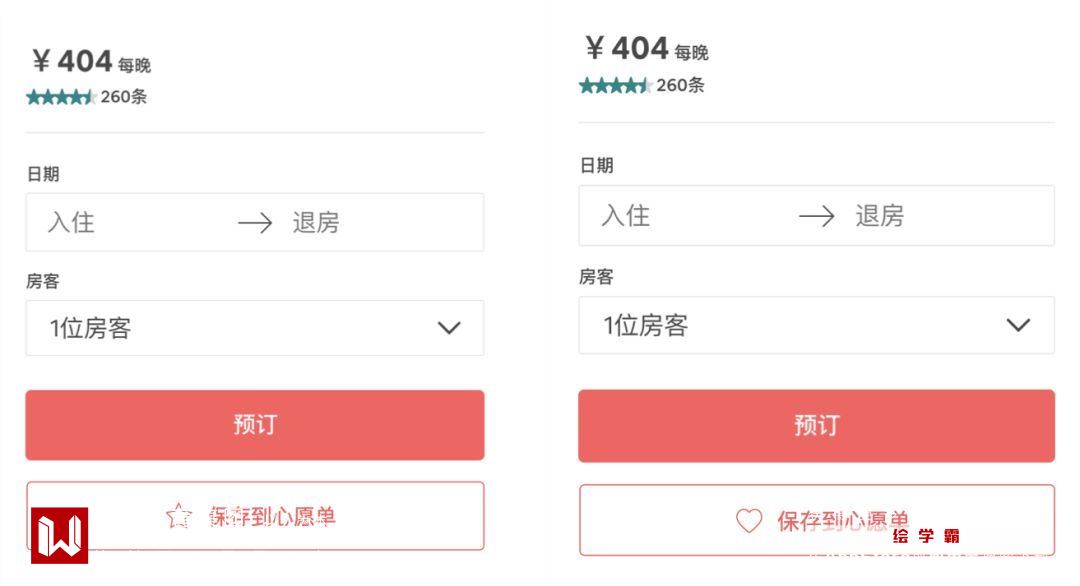Click the star rating in the right panel
The image size is (1080, 586).
tap(615, 86)
